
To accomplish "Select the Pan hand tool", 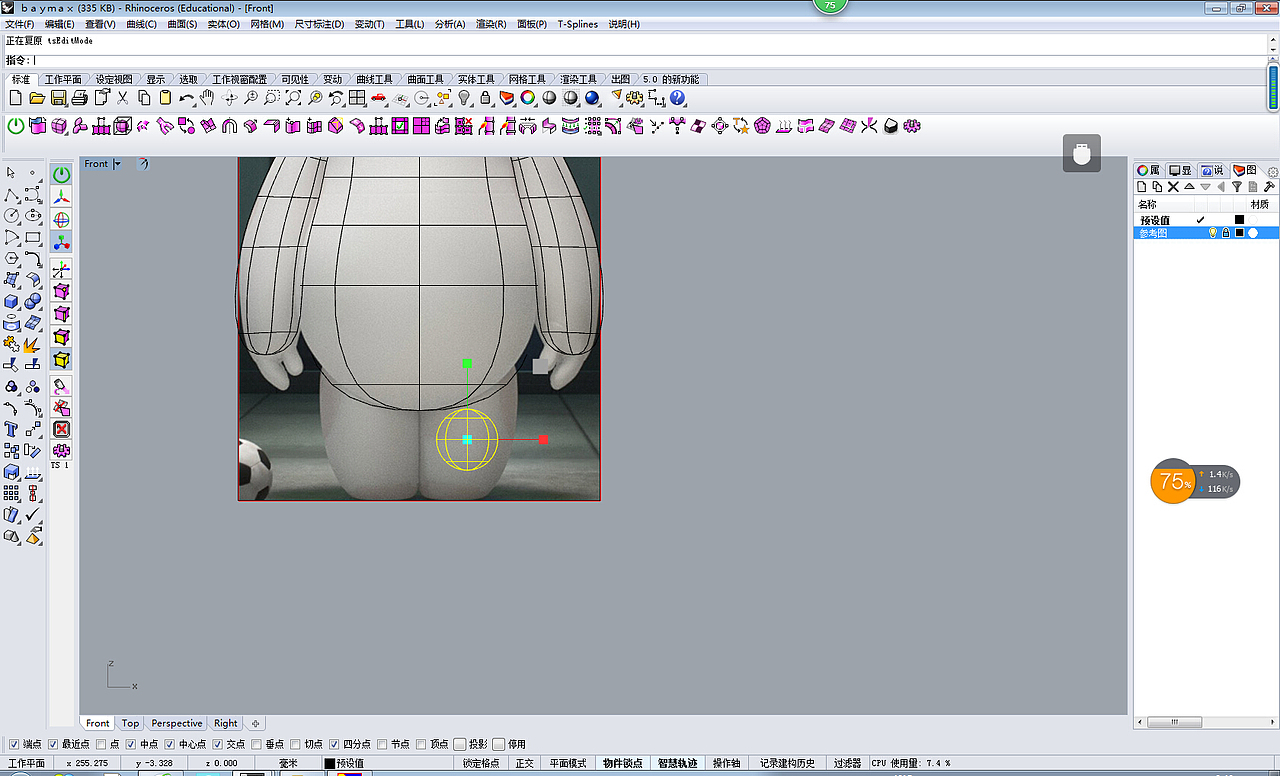I will pos(208,98).
